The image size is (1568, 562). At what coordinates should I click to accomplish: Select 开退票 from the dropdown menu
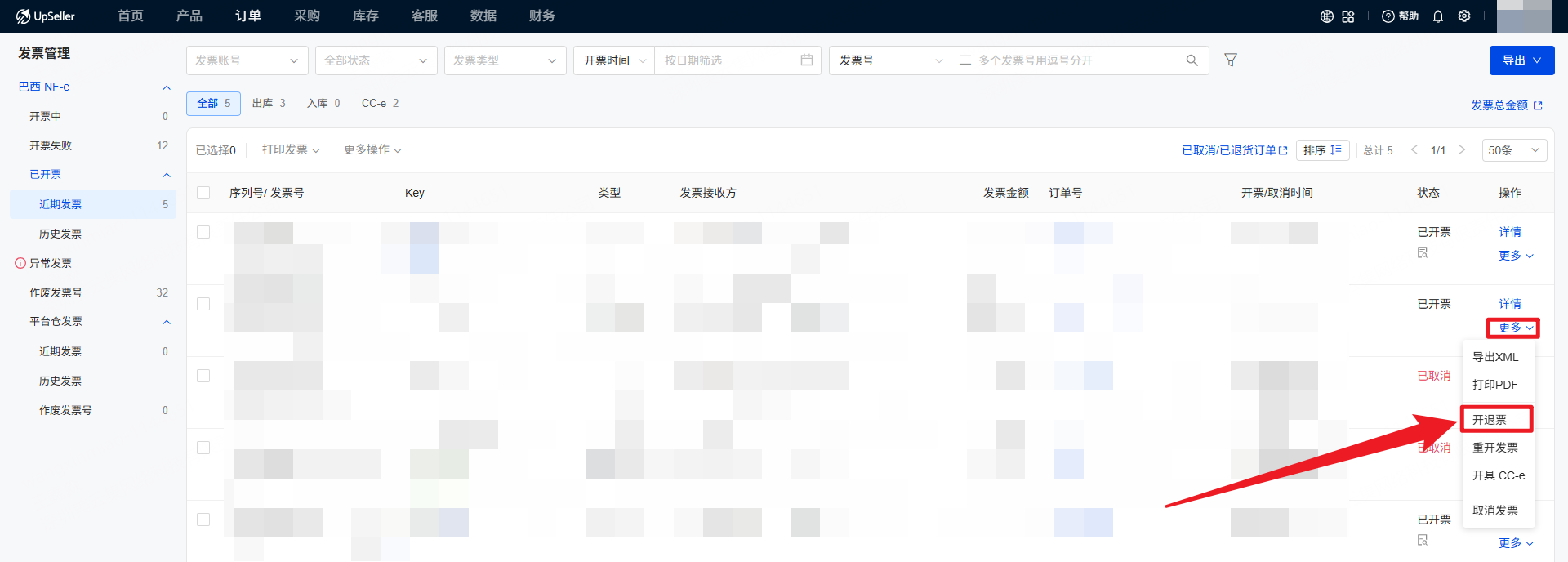(x=1490, y=420)
